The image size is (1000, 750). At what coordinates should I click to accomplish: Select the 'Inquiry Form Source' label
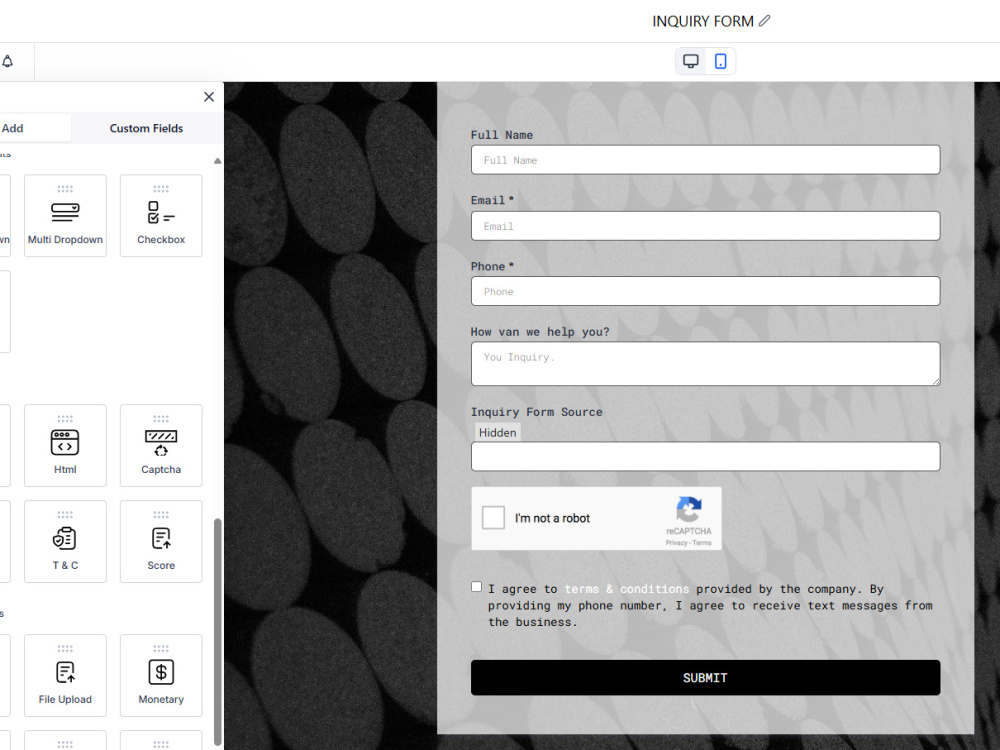[x=536, y=412]
